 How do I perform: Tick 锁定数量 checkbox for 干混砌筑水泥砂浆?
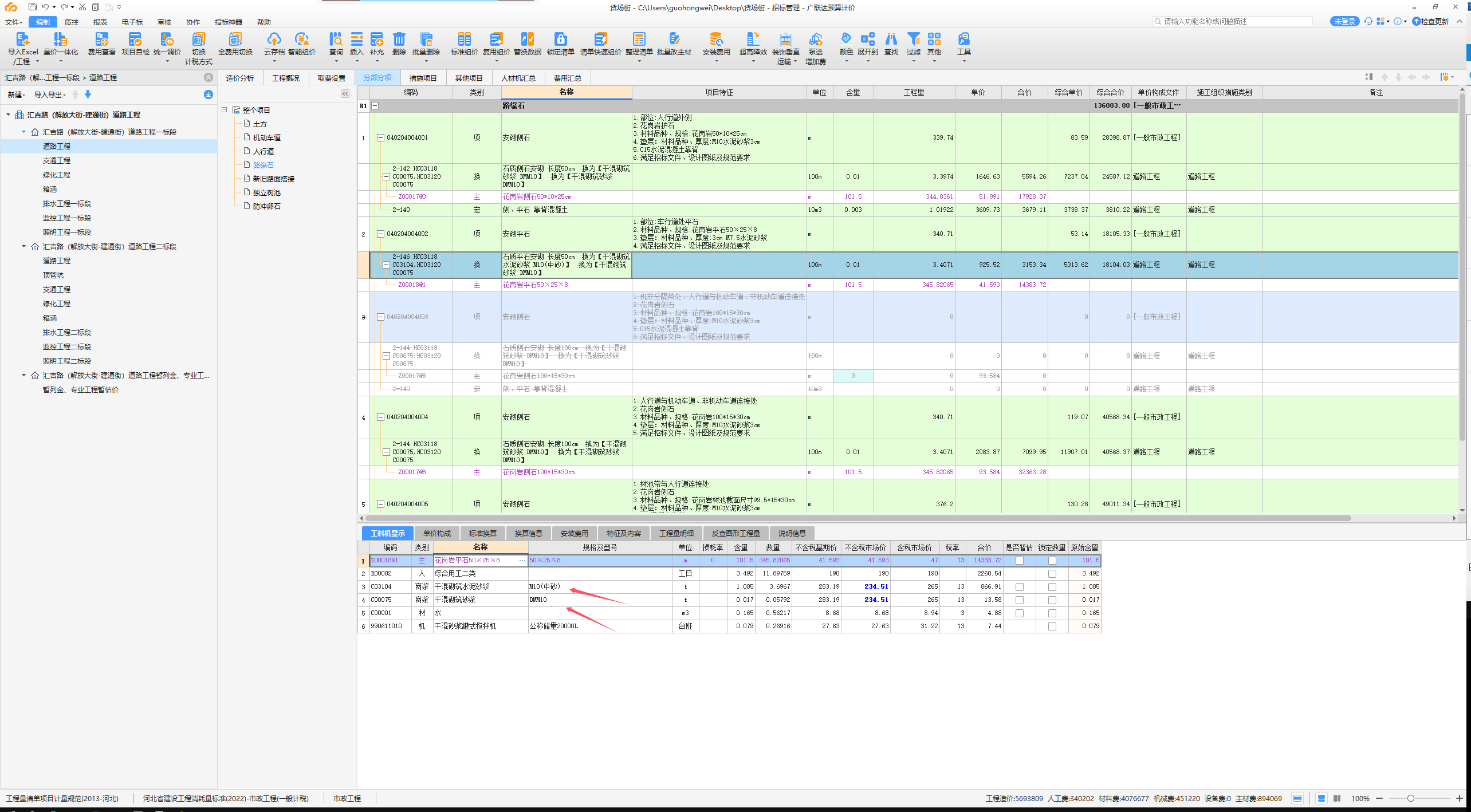(1052, 587)
